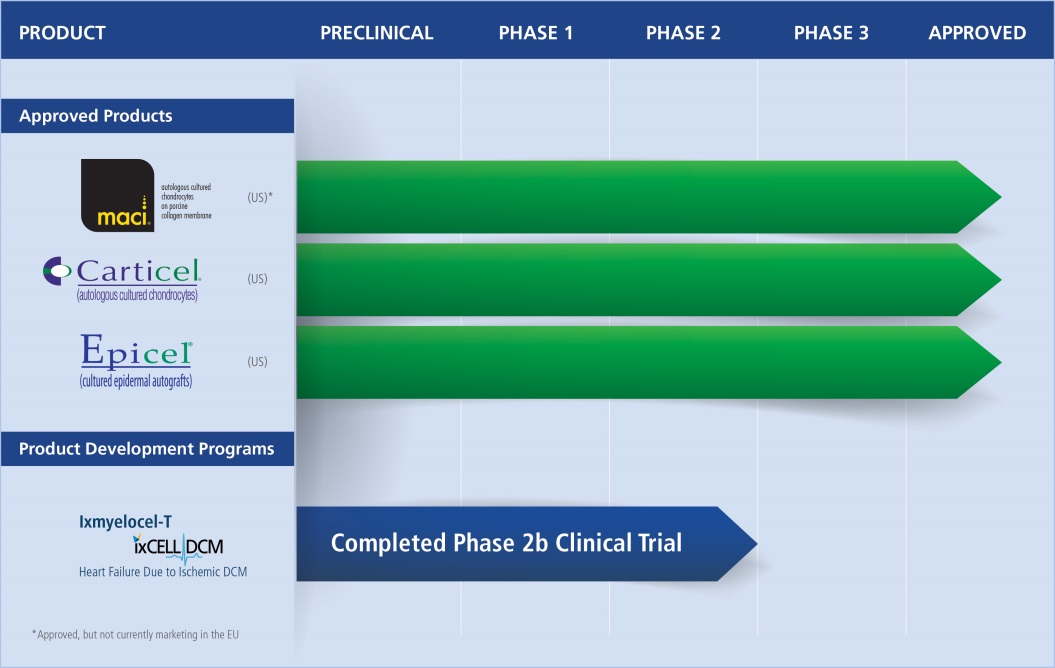Click the Ixmyelocel-T product name

click(126, 521)
